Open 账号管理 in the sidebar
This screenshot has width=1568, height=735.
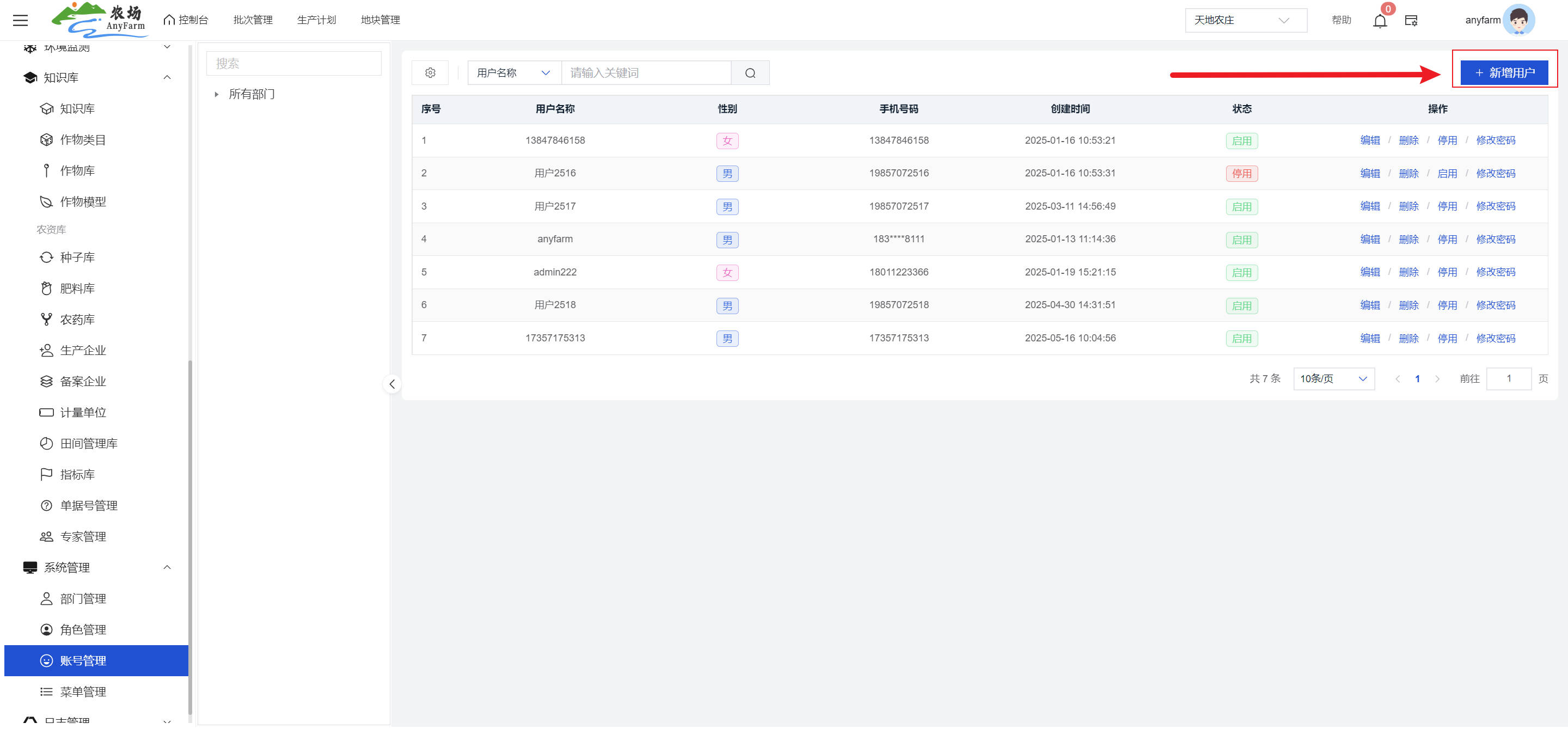[x=83, y=660]
